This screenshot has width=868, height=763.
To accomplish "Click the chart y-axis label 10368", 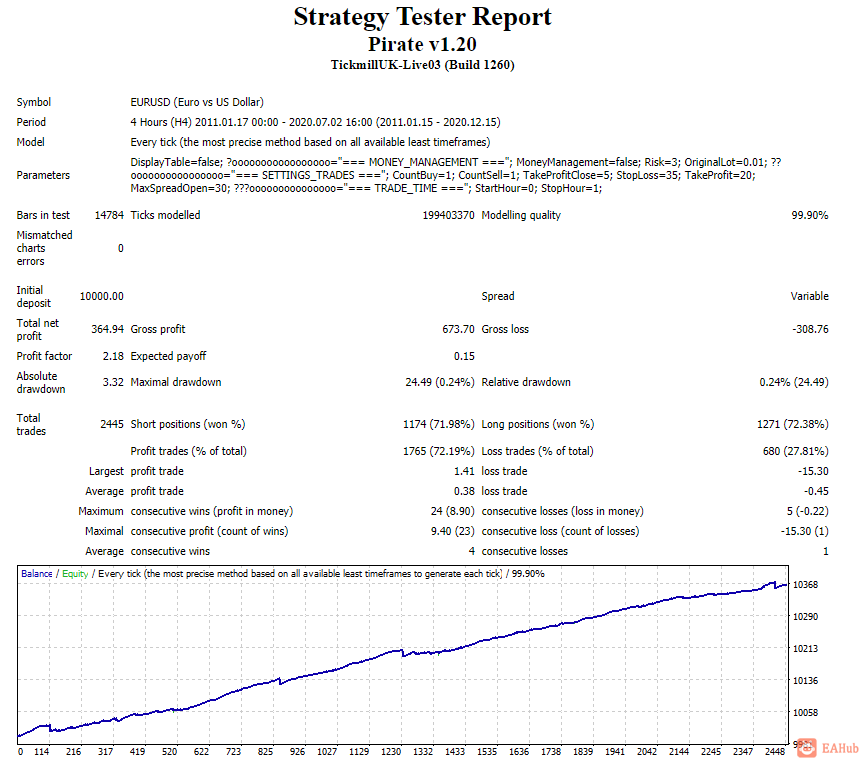I will [805, 585].
